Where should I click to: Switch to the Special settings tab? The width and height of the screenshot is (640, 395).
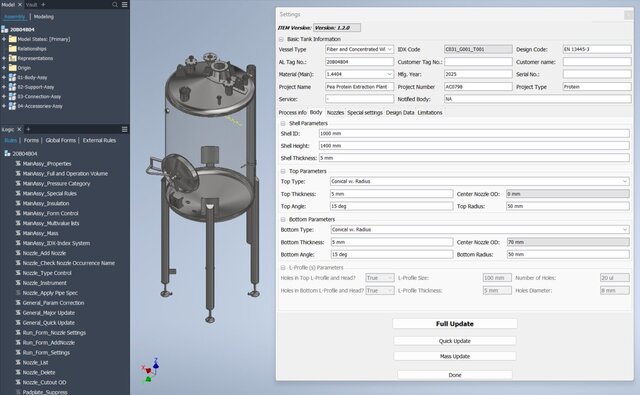click(365, 113)
